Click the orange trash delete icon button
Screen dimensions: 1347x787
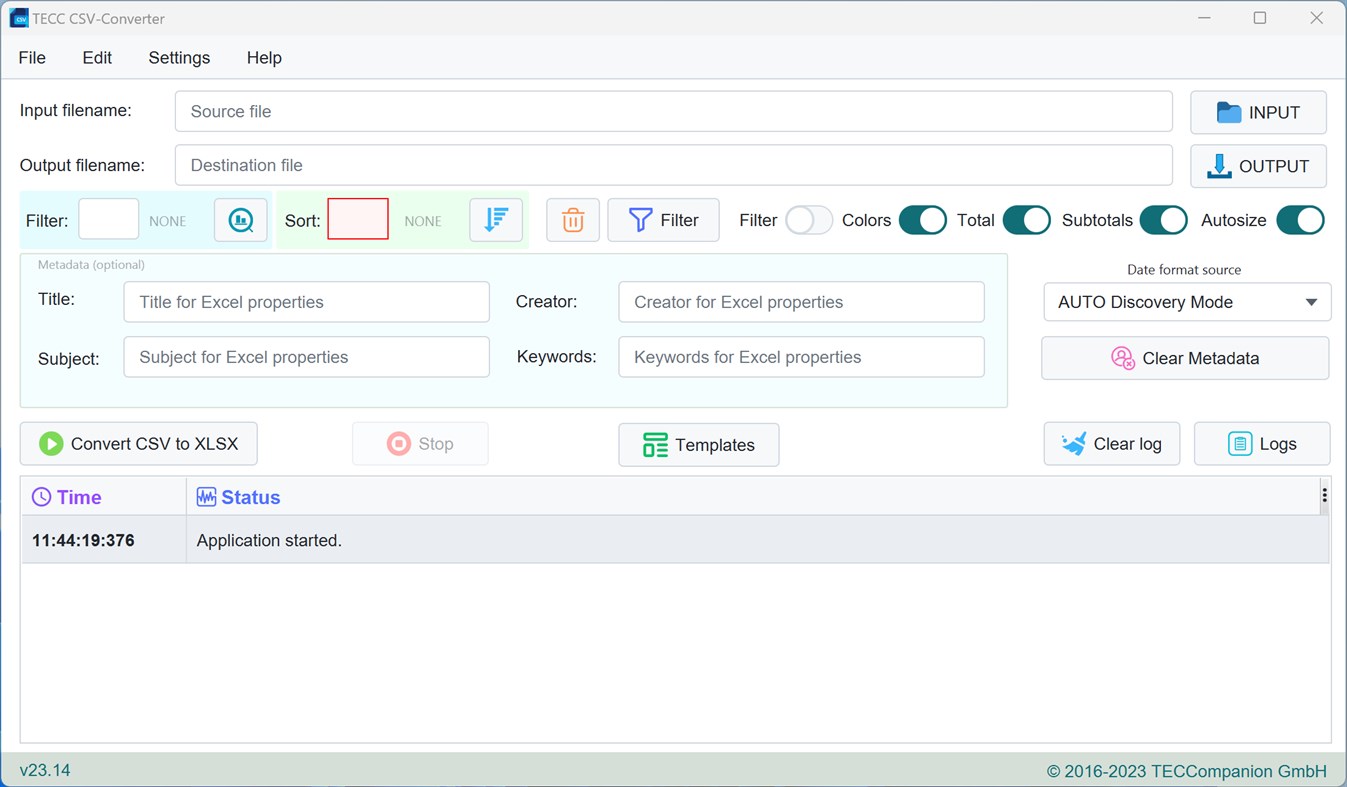[x=573, y=220]
